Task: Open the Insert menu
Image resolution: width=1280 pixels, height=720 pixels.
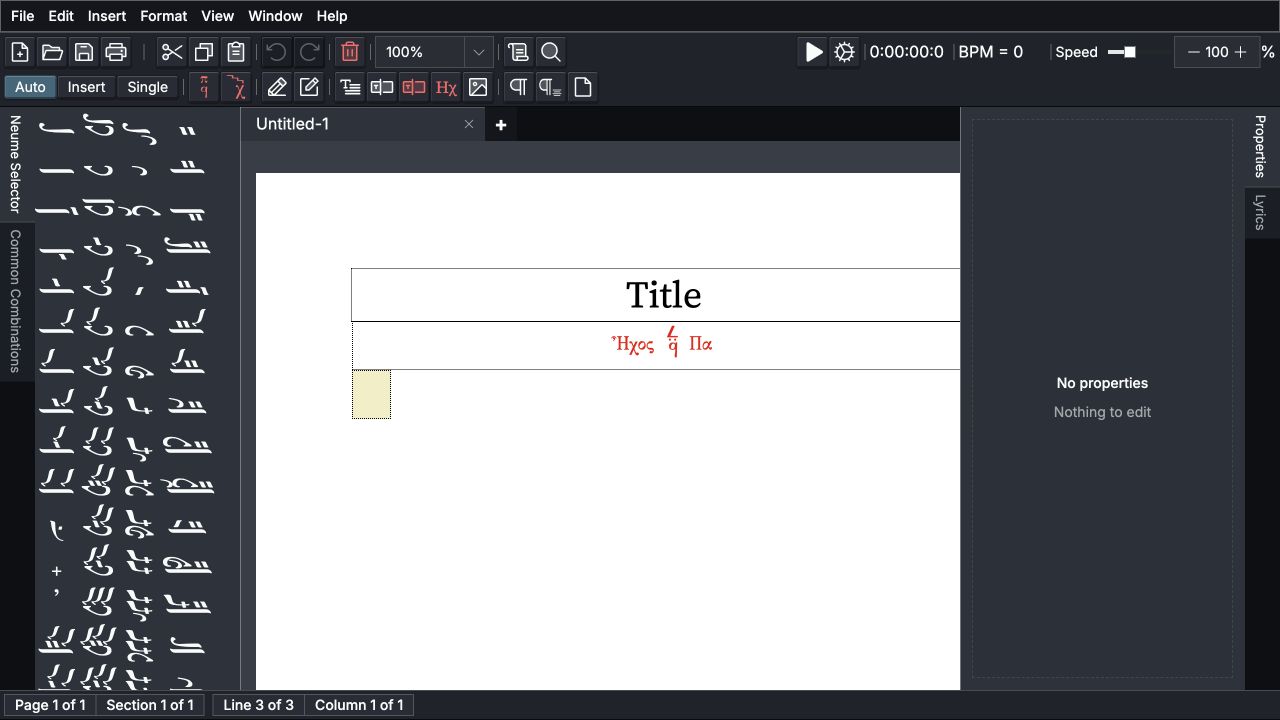Action: 107,16
